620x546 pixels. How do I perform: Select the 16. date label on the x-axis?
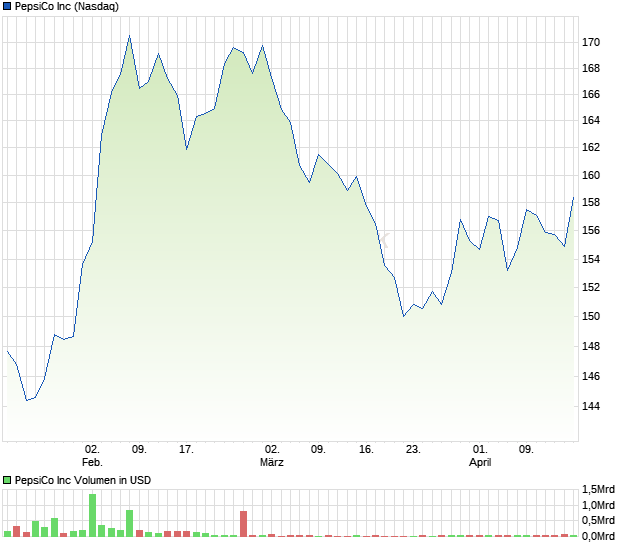tap(366, 449)
